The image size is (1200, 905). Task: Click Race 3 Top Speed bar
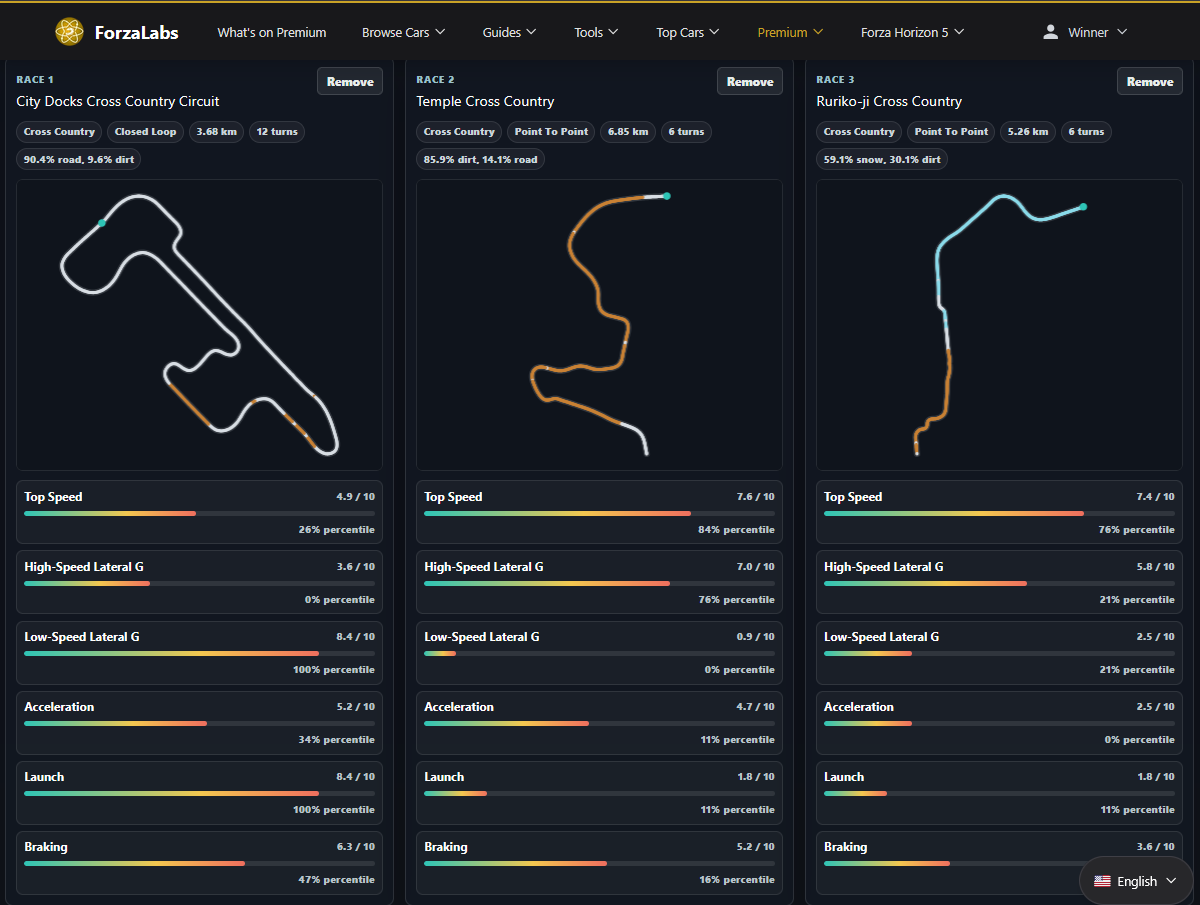(1000, 513)
